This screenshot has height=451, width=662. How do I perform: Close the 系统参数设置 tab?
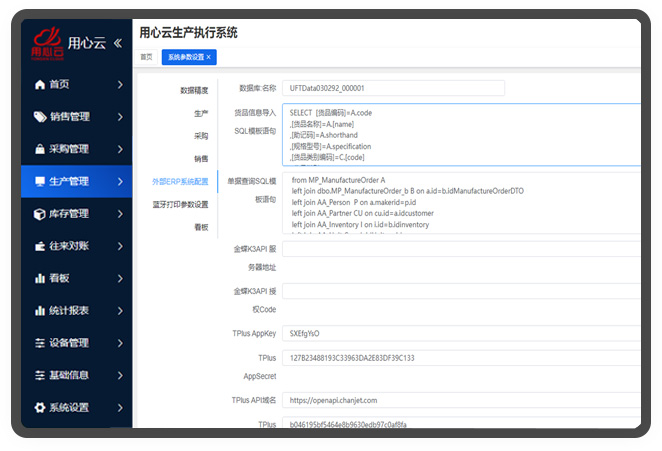208,57
